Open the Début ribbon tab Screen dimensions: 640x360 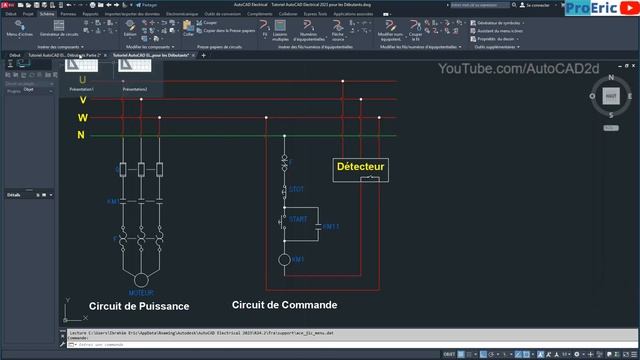click(x=11, y=14)
